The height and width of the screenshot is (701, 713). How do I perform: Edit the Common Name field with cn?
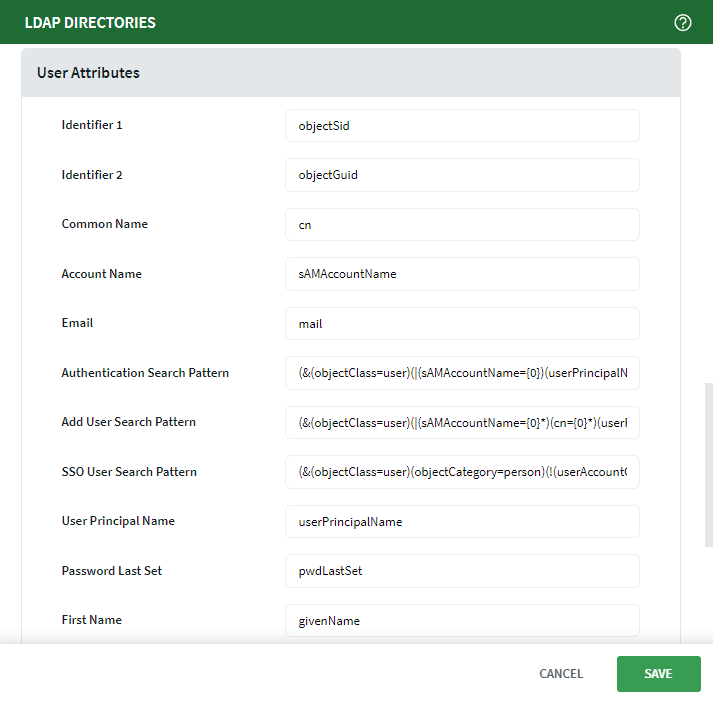(462, 225)
